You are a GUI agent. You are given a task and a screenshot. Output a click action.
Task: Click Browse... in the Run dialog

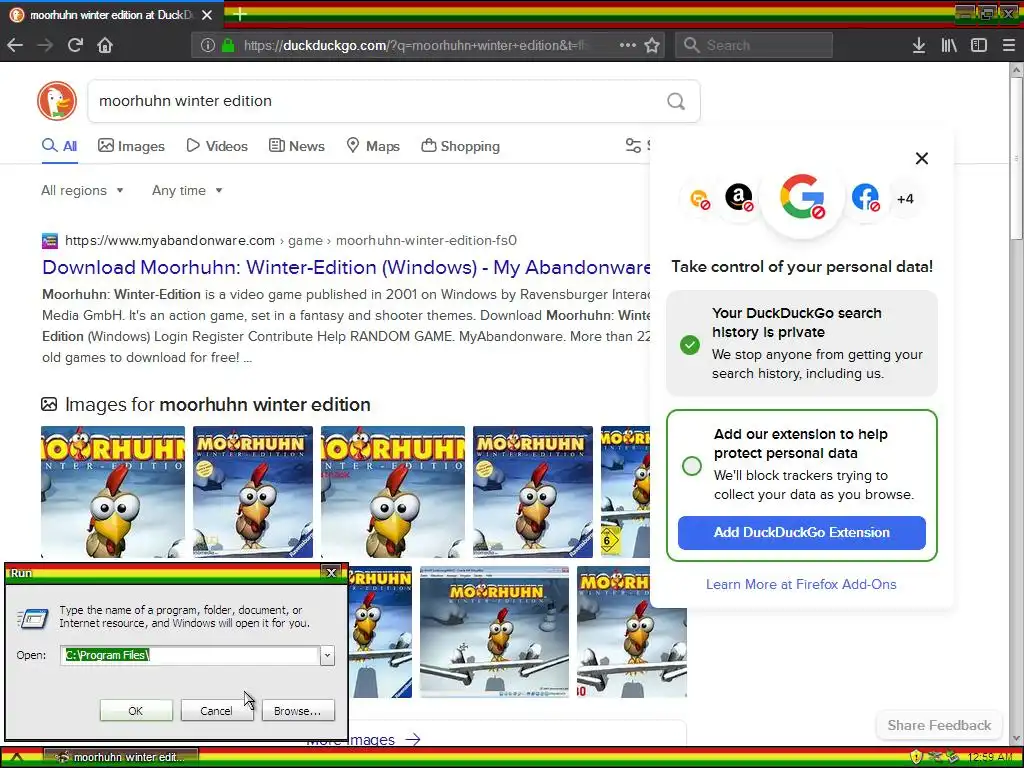click(x=298, y=711)
